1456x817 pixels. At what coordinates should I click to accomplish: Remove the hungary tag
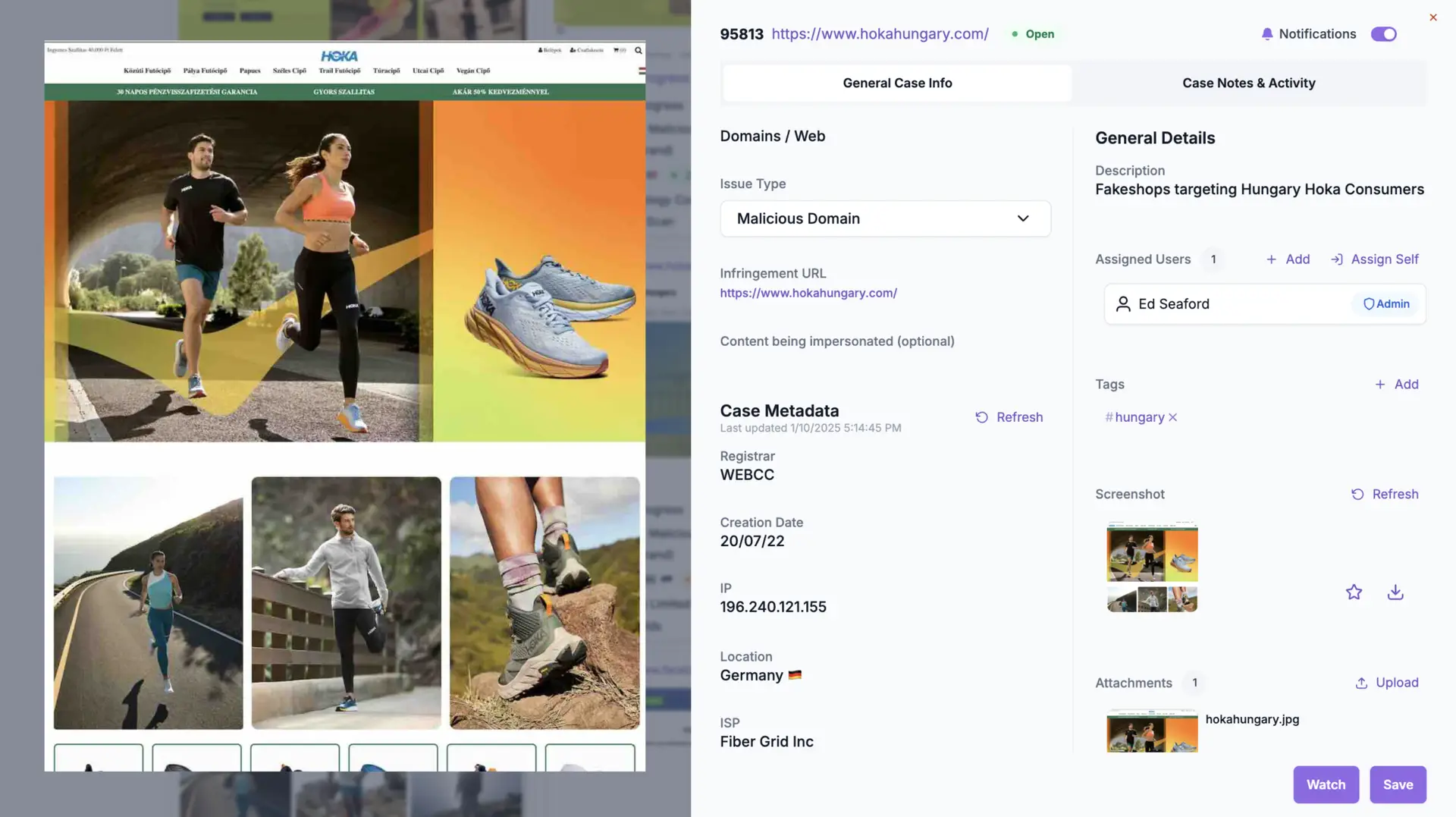point(1172,417)
